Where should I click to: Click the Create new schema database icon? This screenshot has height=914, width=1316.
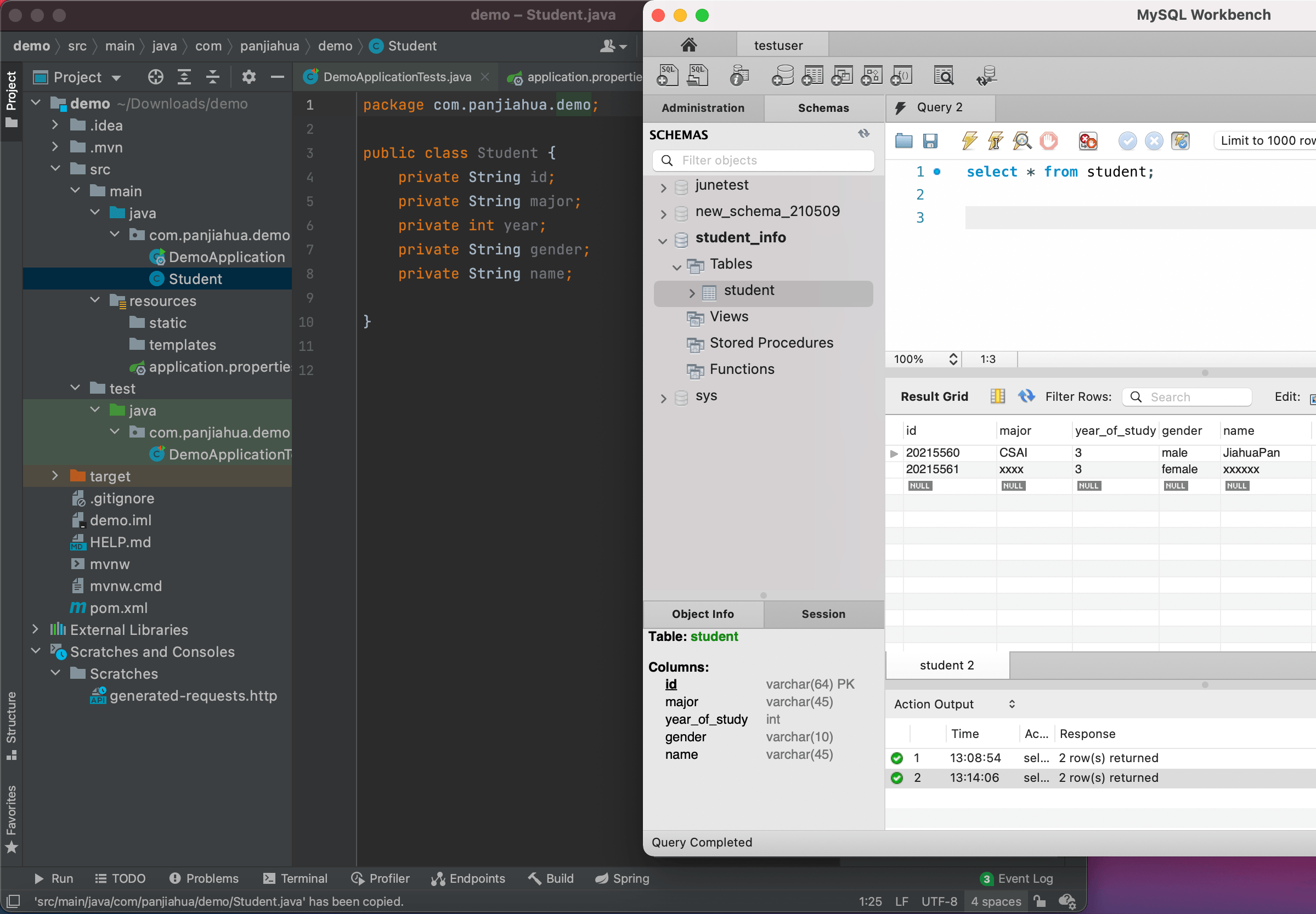pyautogui.click(x=783, y=76)
